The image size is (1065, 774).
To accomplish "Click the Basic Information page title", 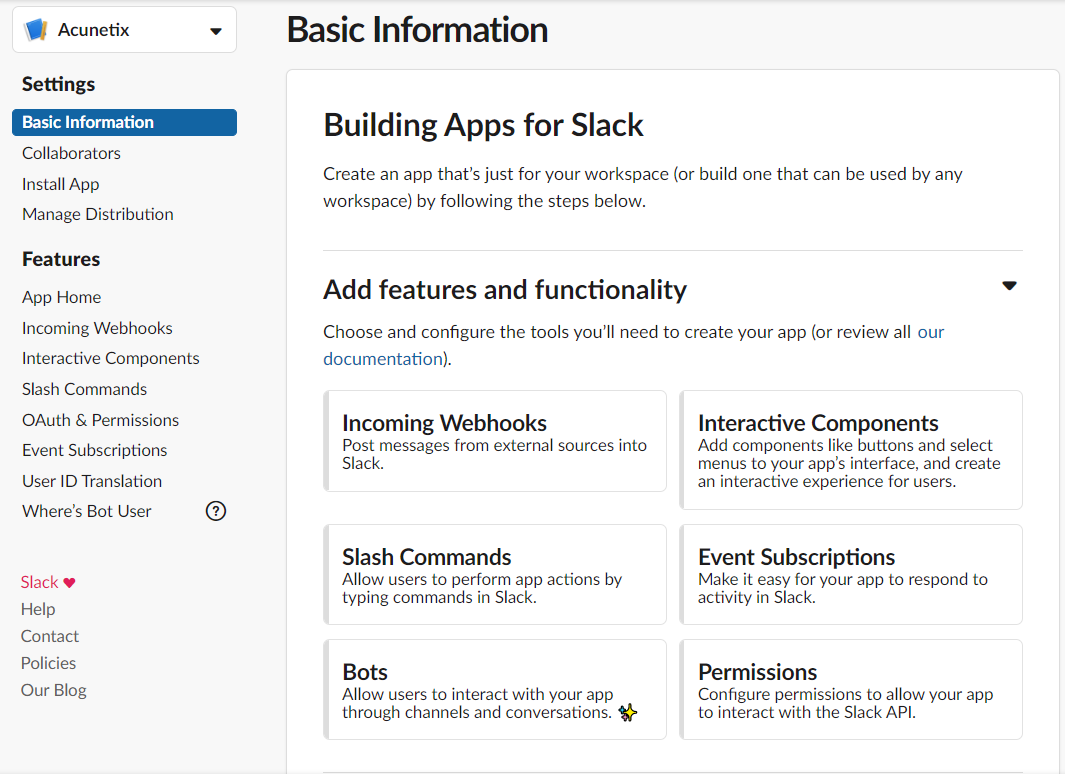I will coord(417,30).
